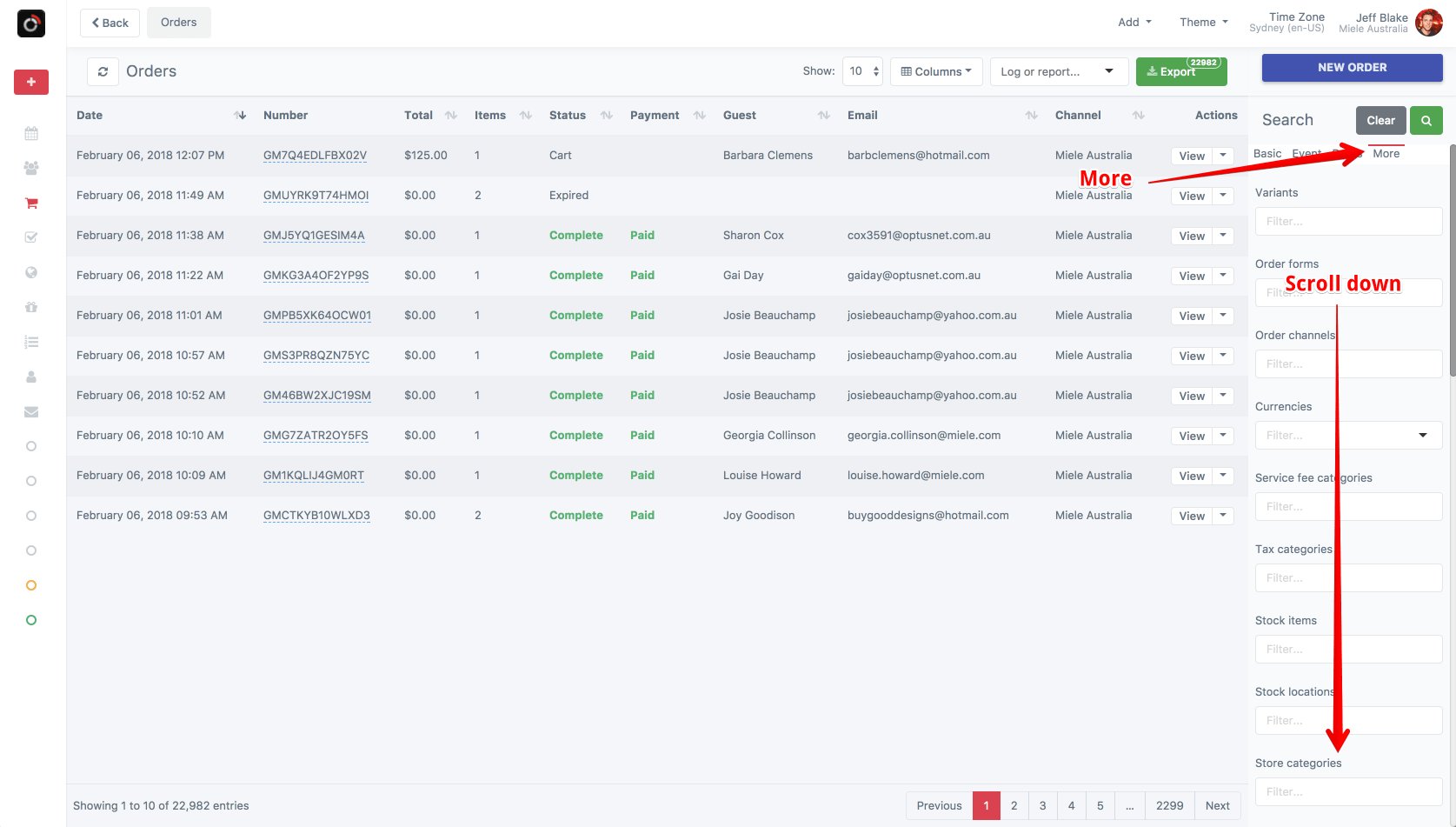Viewport: 1456px width, 827px height.
Task: Open the numbered list icon in the sidebar
Action: [x=31, y=342]
